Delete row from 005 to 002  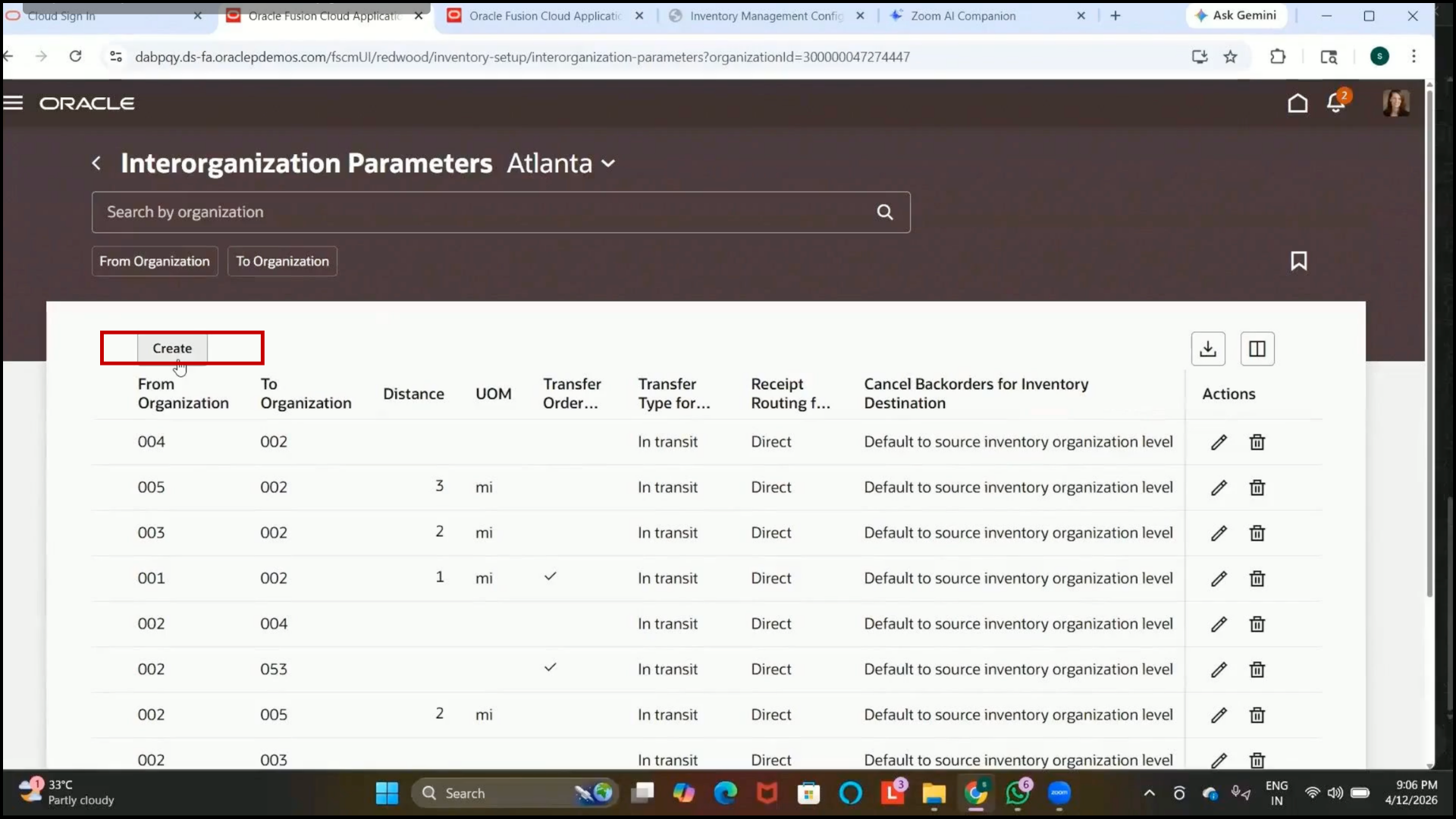click(1257, 488)
